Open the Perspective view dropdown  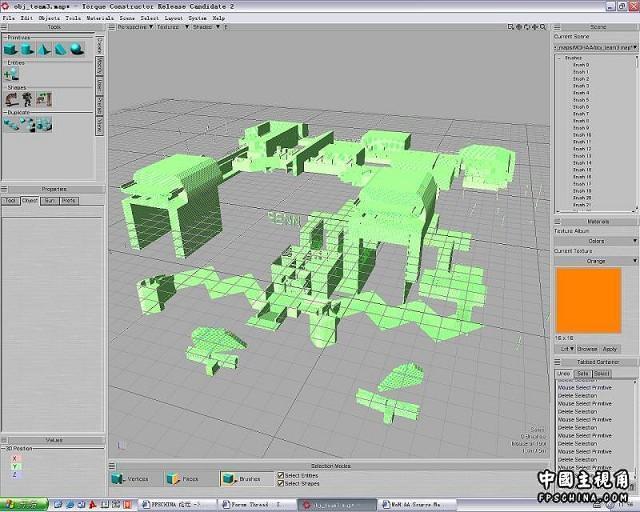[133, 27]
